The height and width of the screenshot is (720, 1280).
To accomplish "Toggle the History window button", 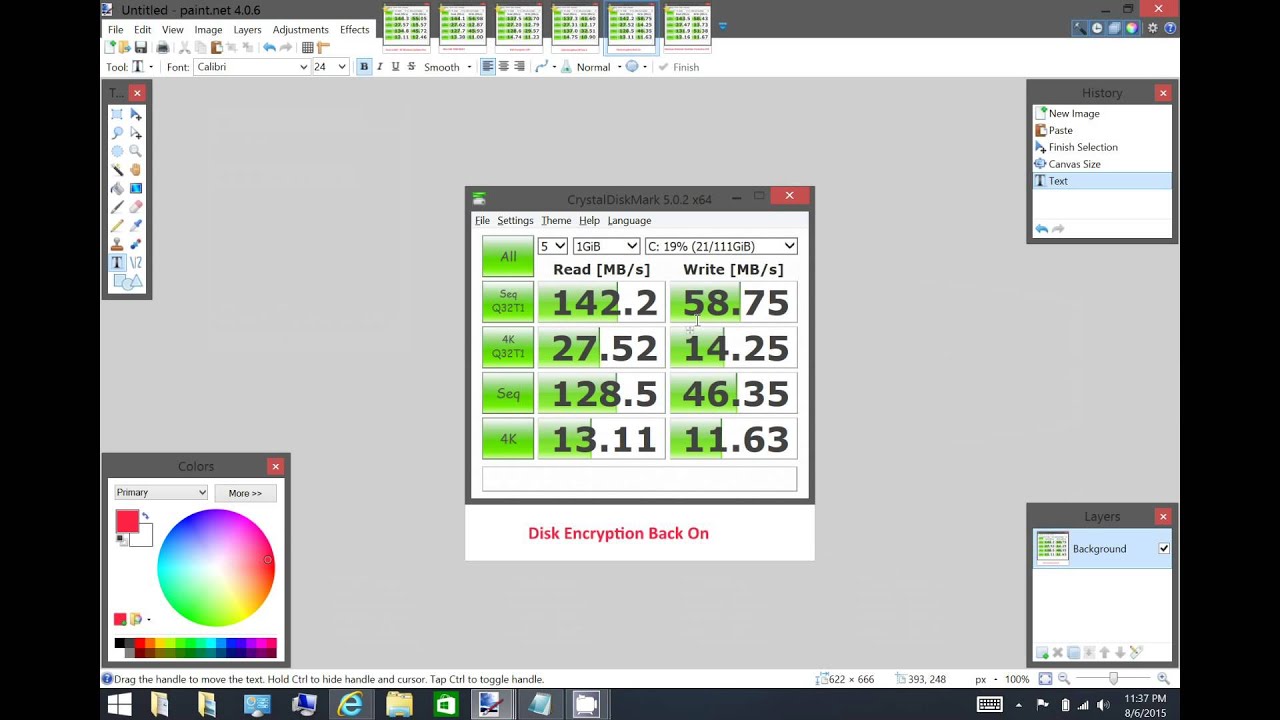I will (1097, 28).
